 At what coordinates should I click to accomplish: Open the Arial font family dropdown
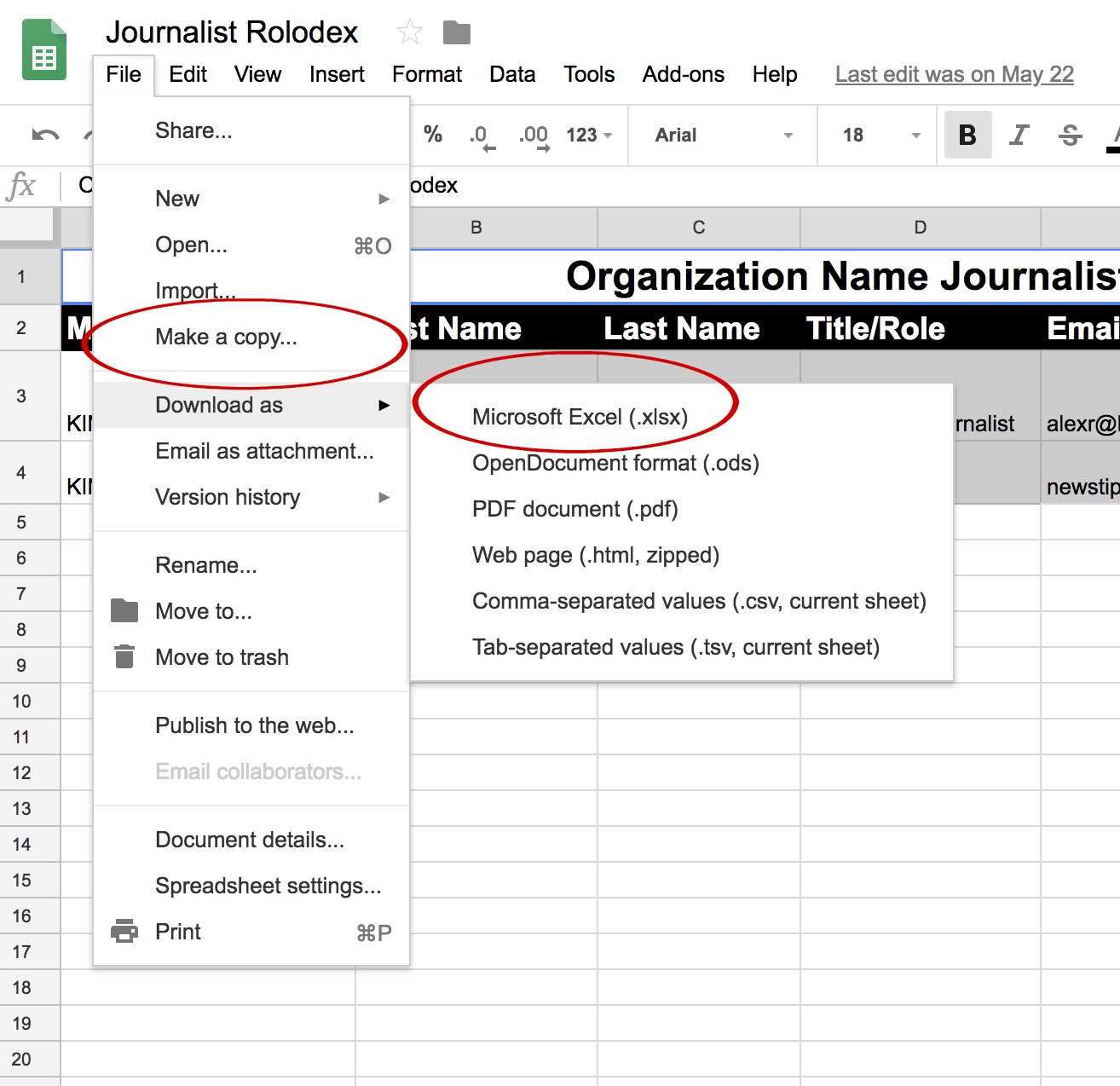pyautogui.click(x=723, y=135)
